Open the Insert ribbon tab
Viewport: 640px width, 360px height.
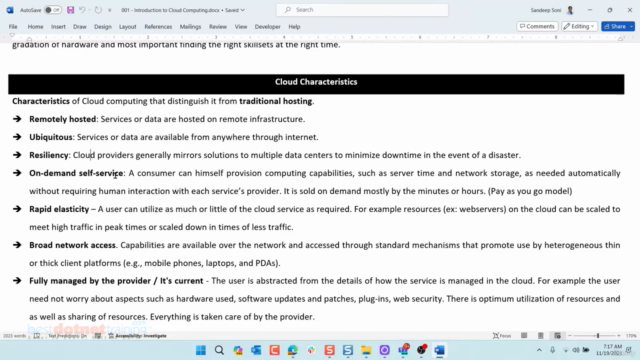[x=58, y=27]
